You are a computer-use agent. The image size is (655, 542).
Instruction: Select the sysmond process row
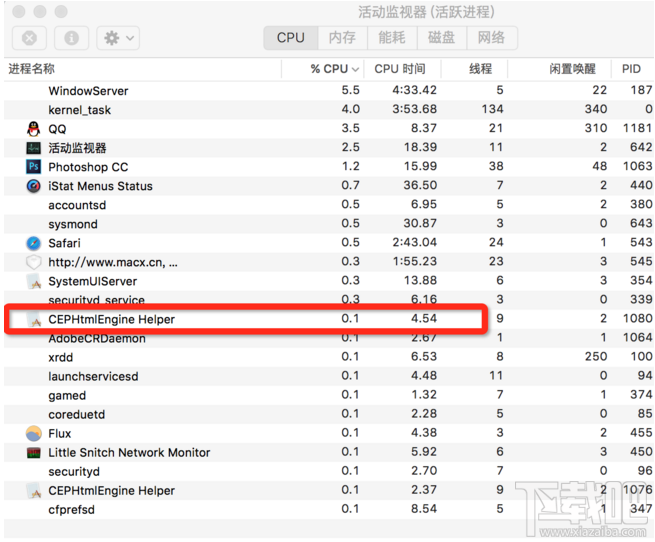(328, 224)
